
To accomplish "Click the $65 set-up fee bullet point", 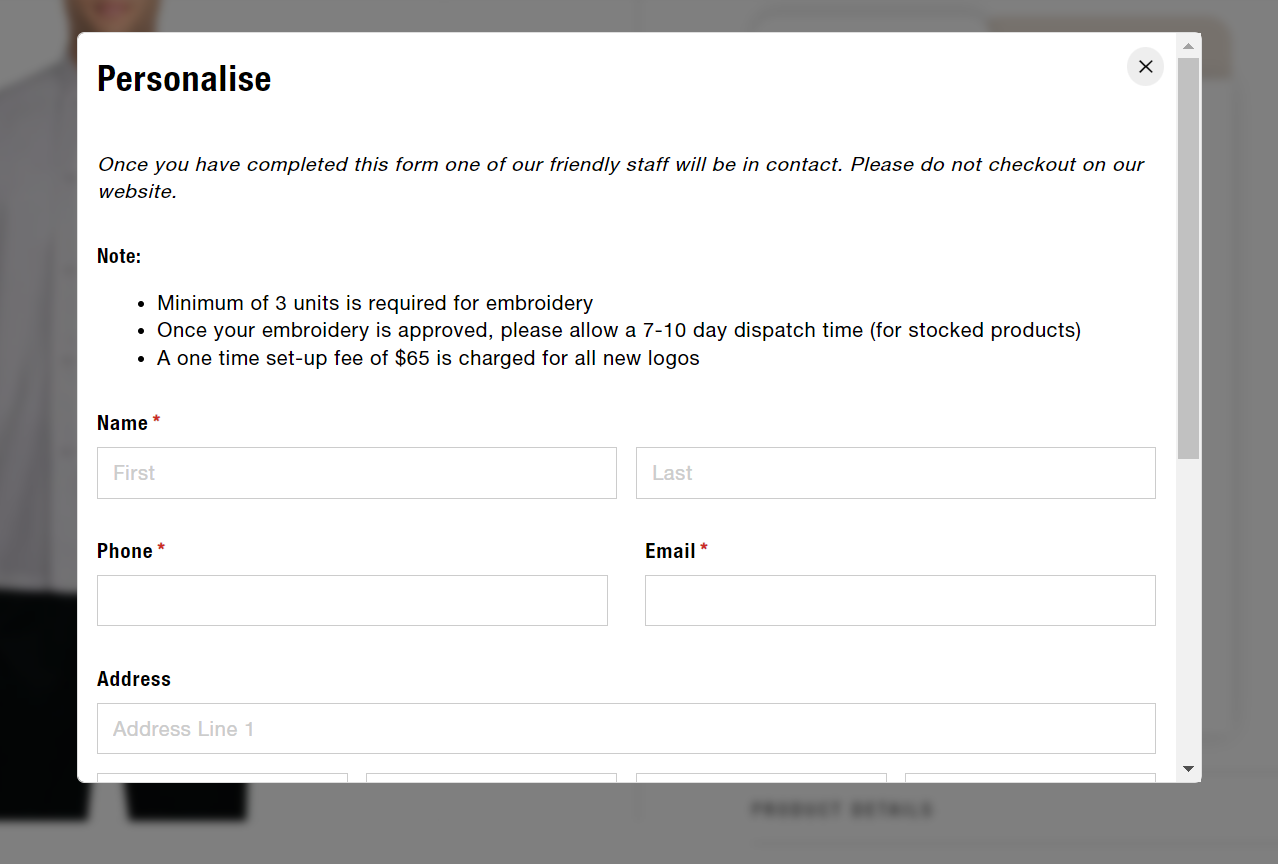I will 428,358.
